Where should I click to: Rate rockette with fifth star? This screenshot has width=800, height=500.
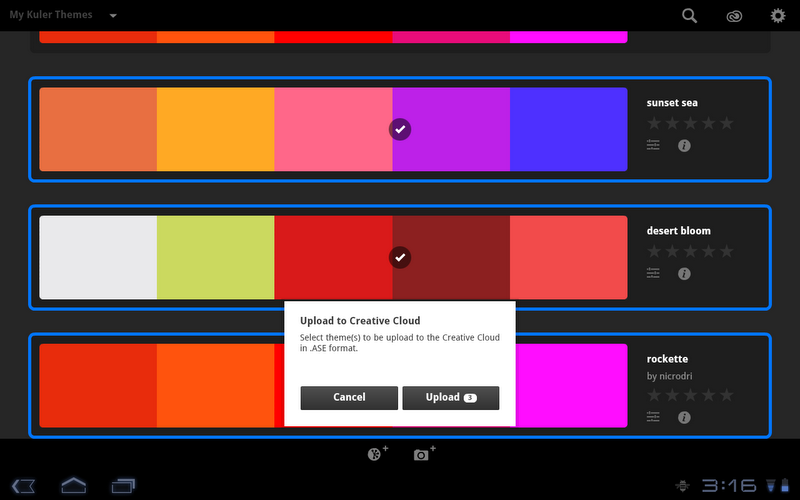click(x=727, y=395)
